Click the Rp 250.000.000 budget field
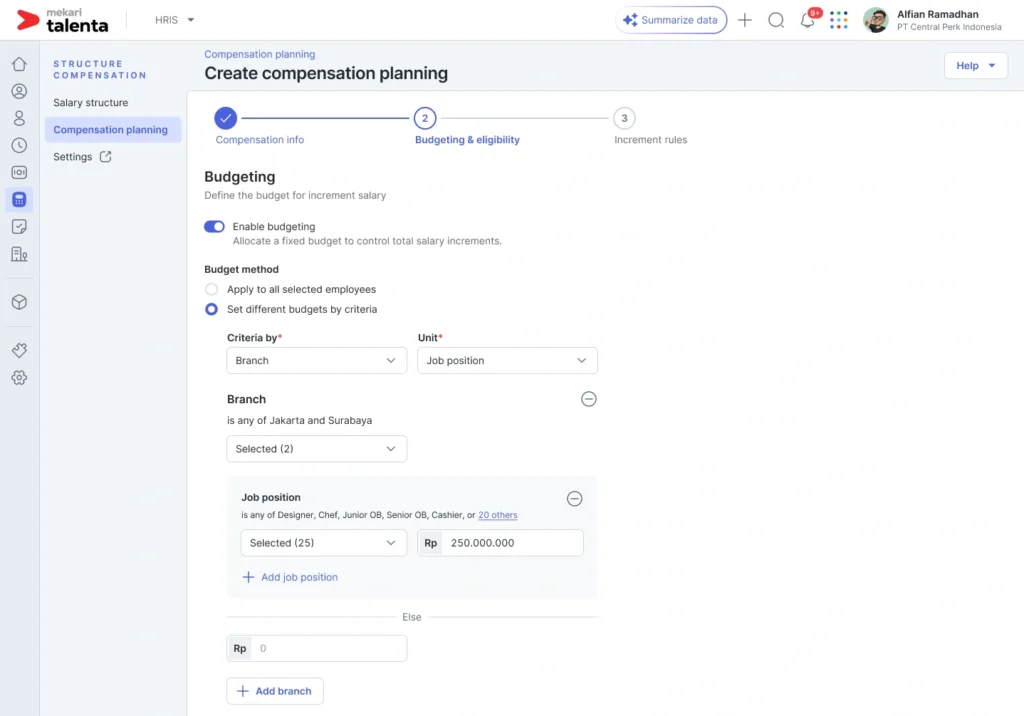 500,543
